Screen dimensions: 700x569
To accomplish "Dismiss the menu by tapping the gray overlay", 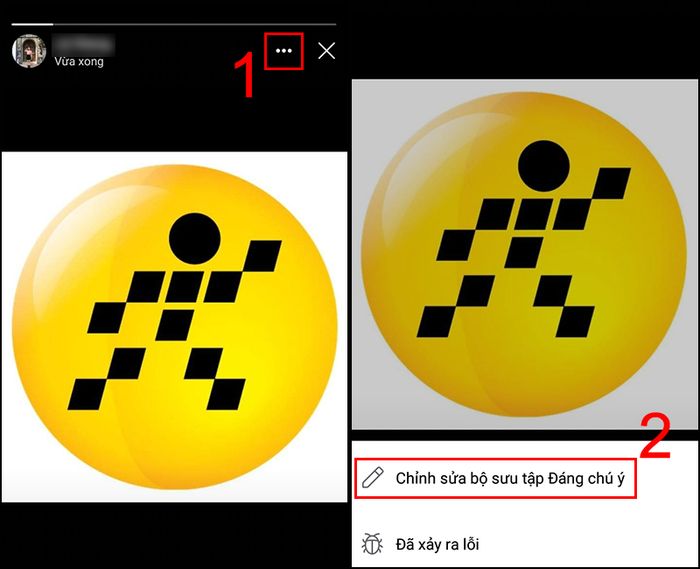I will click(525, 254).
